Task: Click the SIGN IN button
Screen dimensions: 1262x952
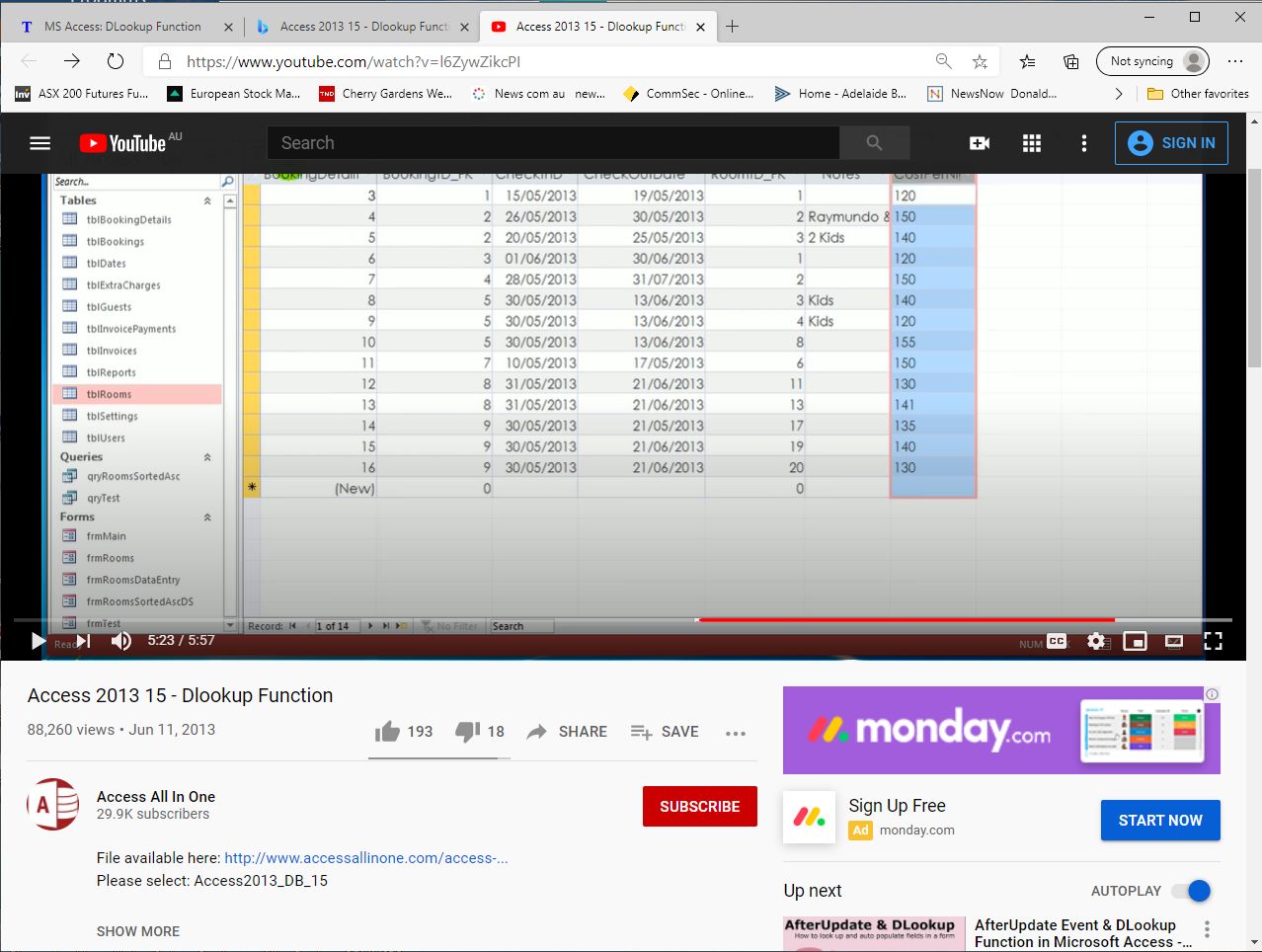Action: pyautogui.click(x=1172, y=143)
